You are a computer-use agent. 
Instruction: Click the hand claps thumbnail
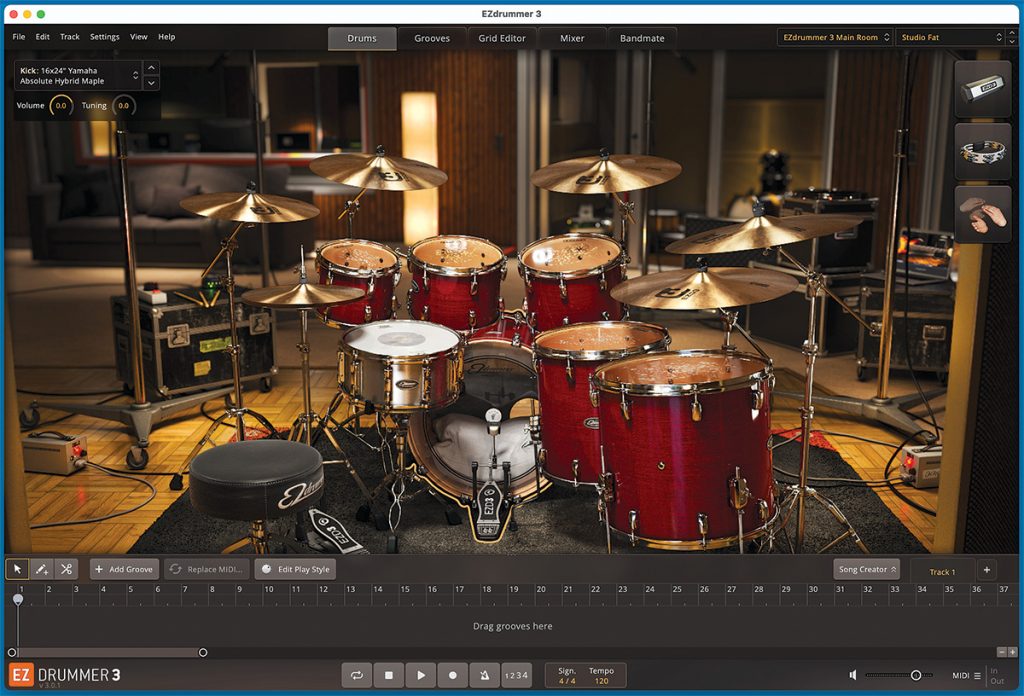pyautogui.click(x=982, y=215)
